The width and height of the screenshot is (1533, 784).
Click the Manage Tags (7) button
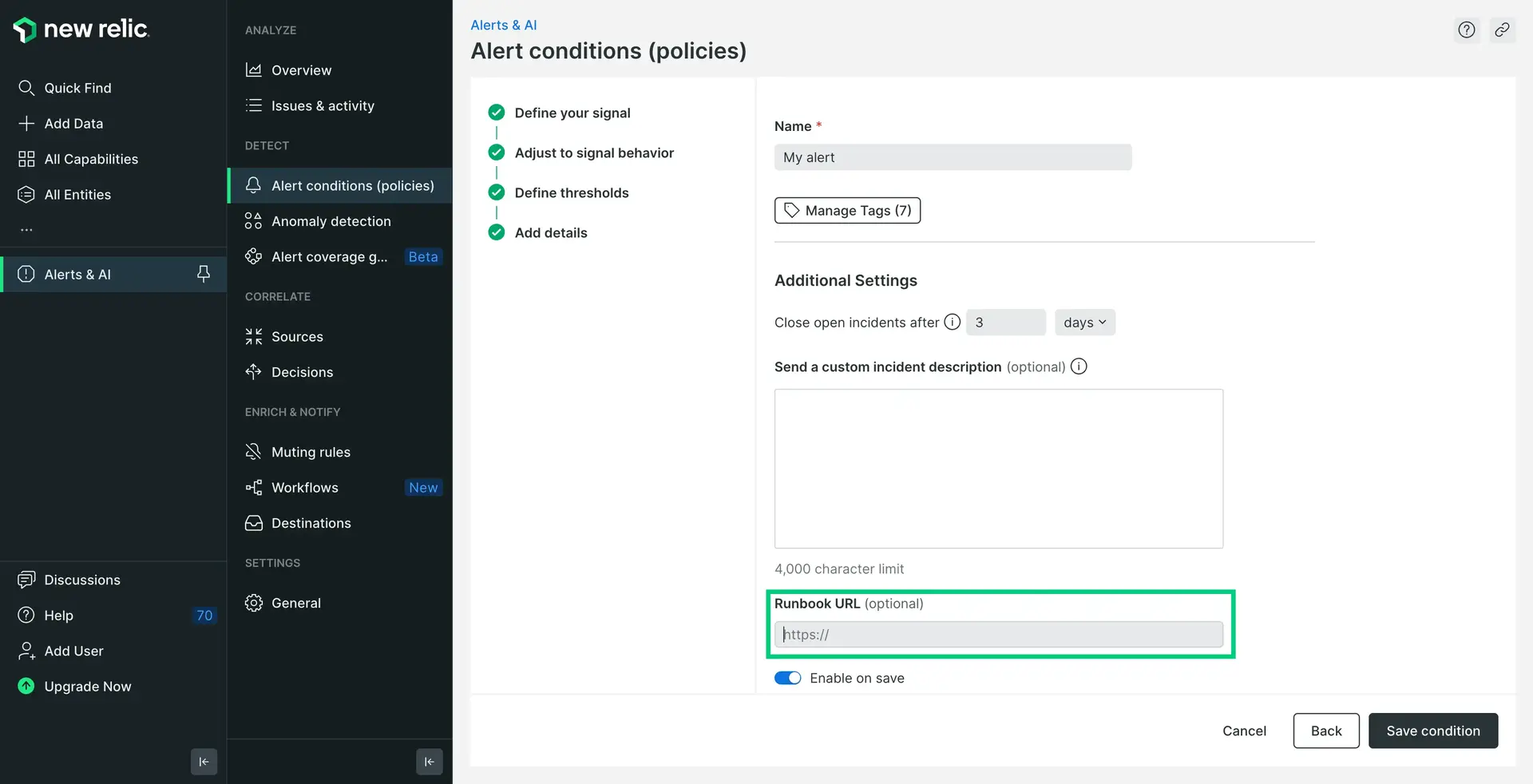click(x=847, y=210)
